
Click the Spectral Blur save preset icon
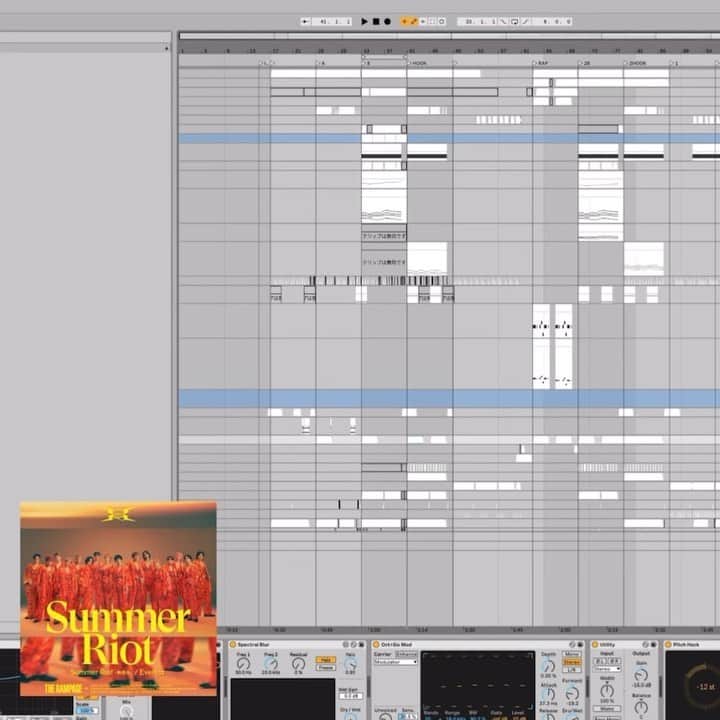(361, 644)
